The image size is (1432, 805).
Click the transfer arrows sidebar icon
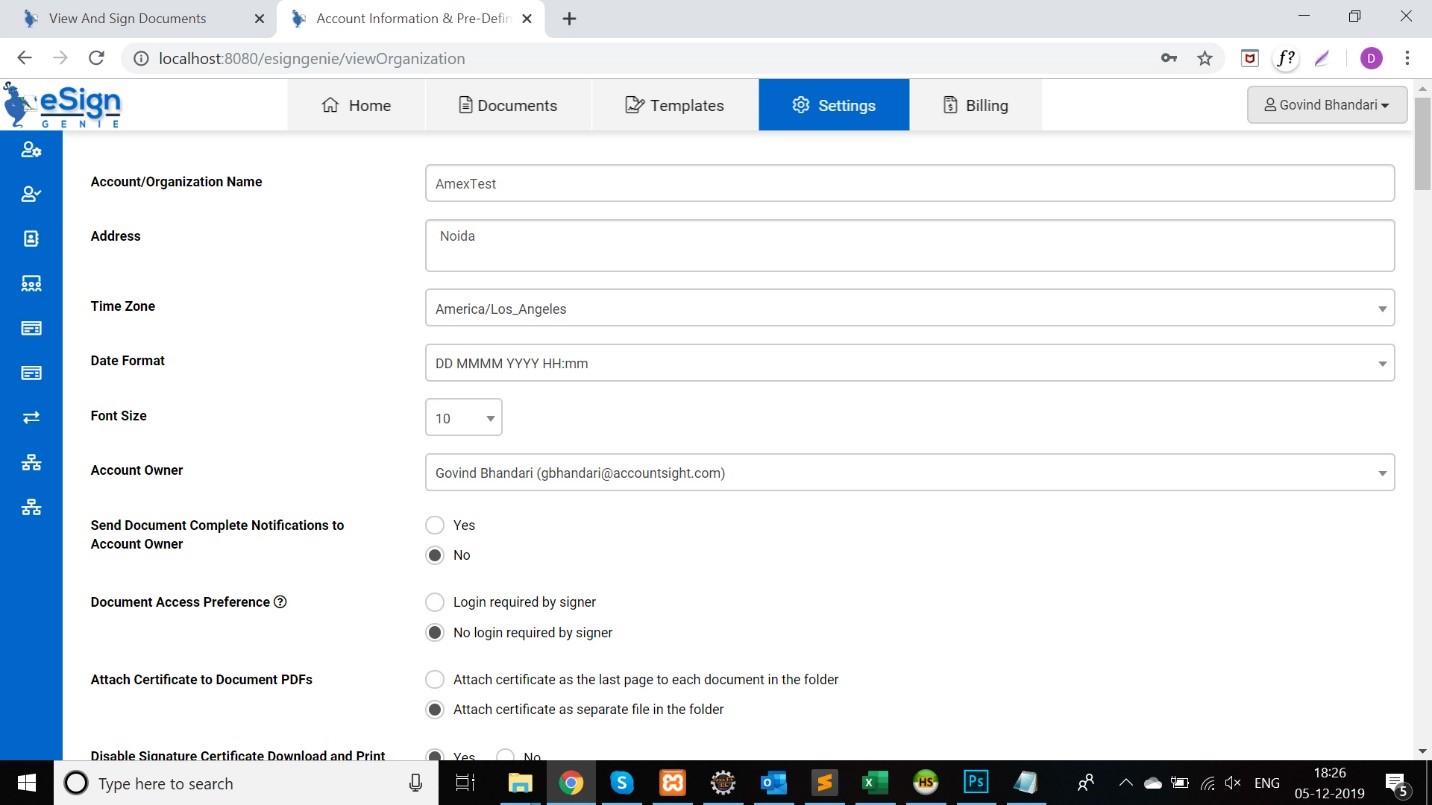point(31,417)
